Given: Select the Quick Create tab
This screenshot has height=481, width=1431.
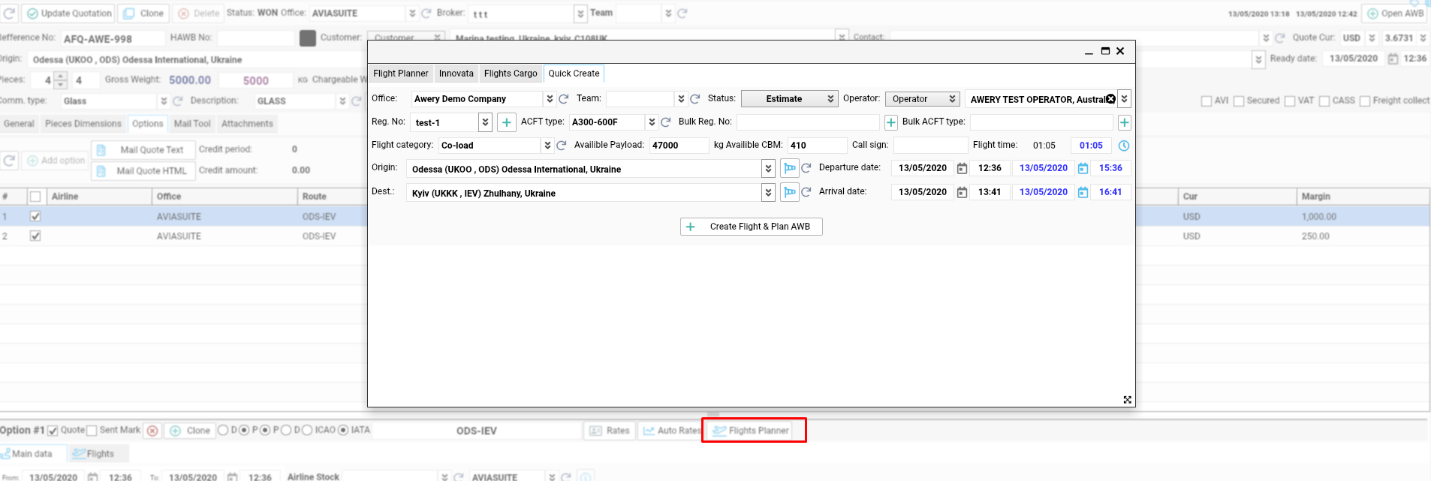Looking at the screenshot, I should tap(574, 74).
